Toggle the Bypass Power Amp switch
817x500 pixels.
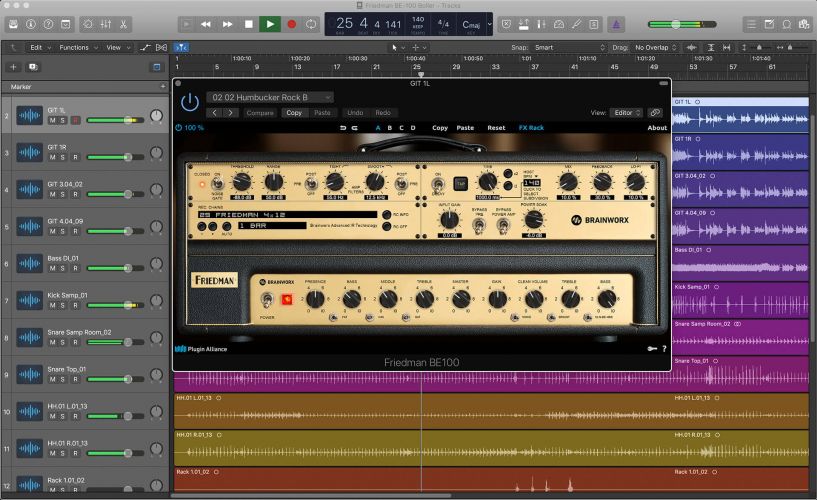tap(503, 226)
